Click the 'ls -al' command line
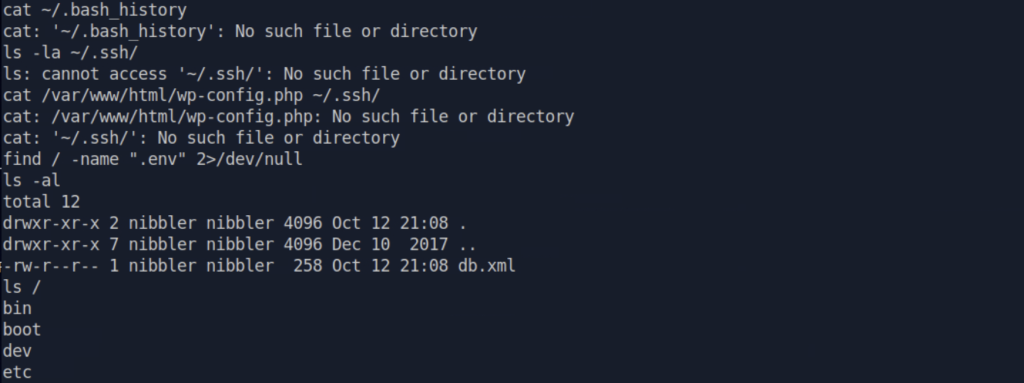Image resolution: width=1024 pixels, height=383 pixels. (x=31, y=181)
